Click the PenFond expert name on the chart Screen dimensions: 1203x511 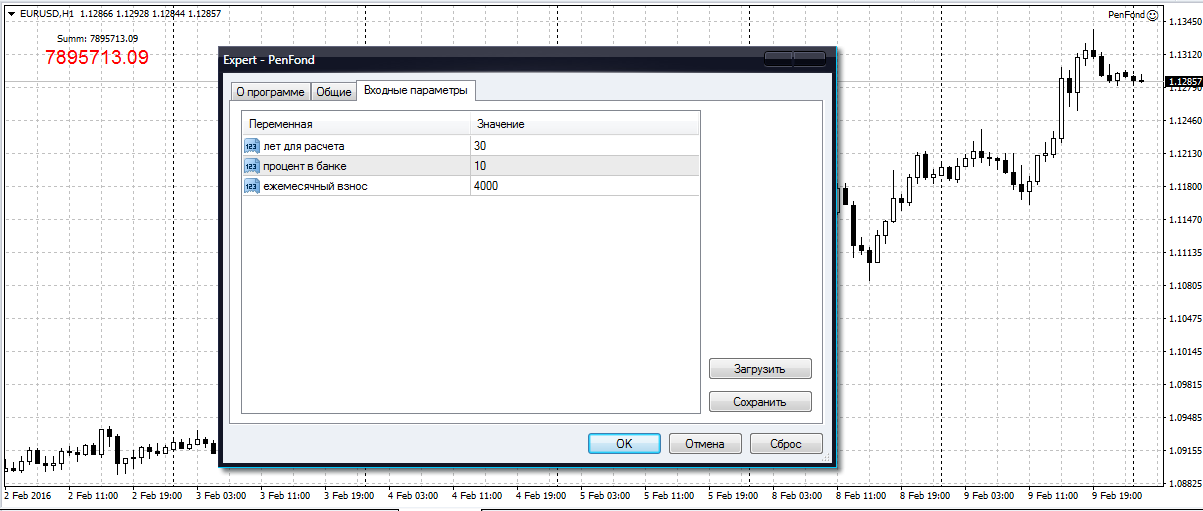click(1126, 15)
